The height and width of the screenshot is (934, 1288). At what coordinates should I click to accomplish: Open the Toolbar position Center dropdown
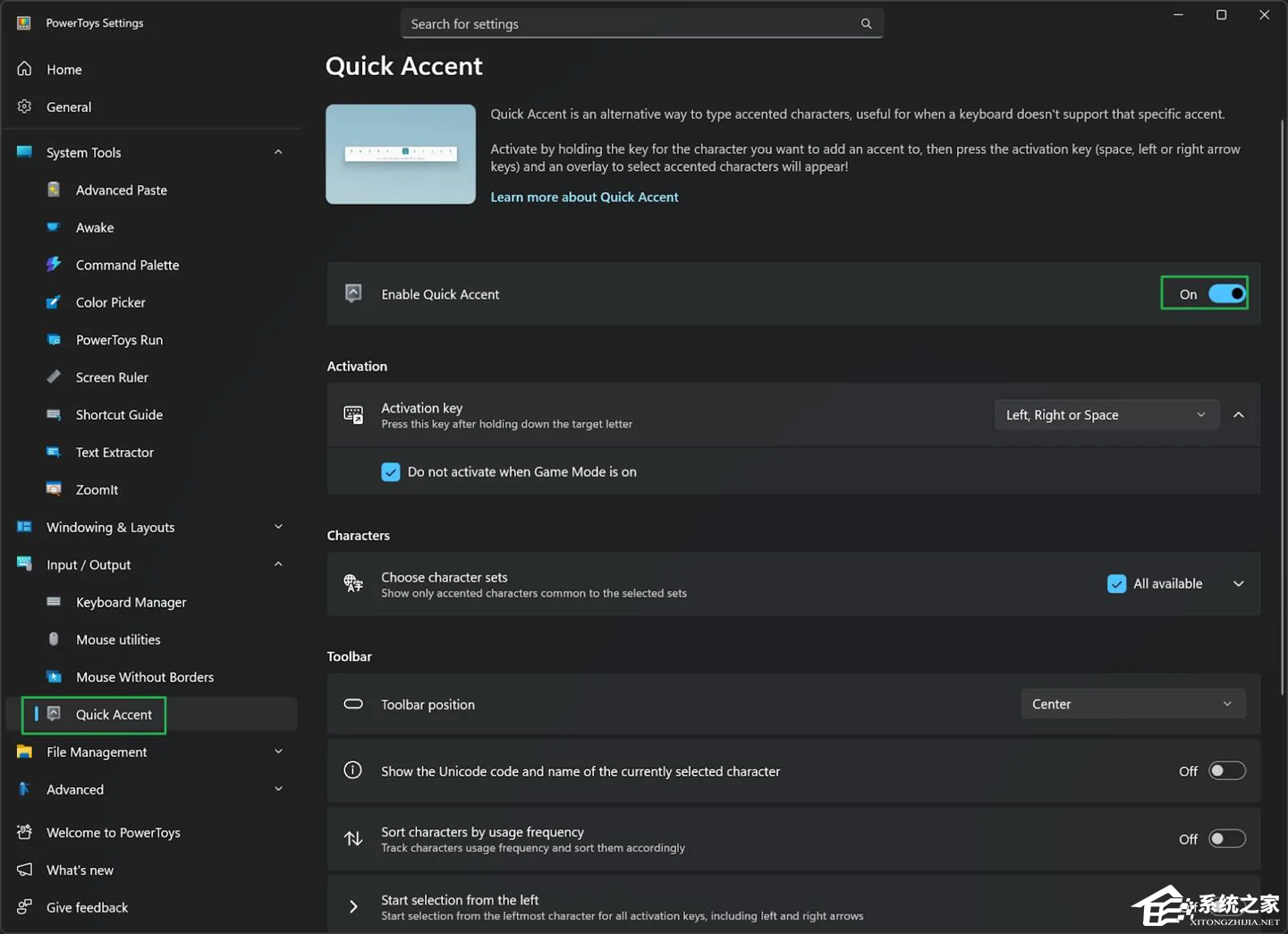click(x=1132, y=704)
